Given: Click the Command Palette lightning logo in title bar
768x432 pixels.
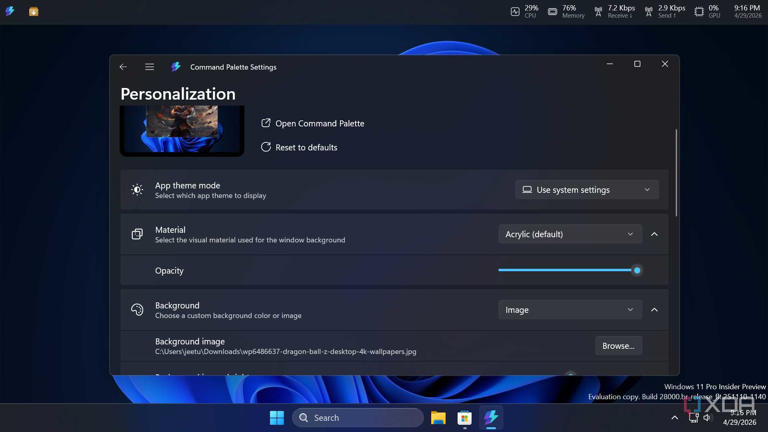Looking at the screenshot, I should tap(176, 67).
